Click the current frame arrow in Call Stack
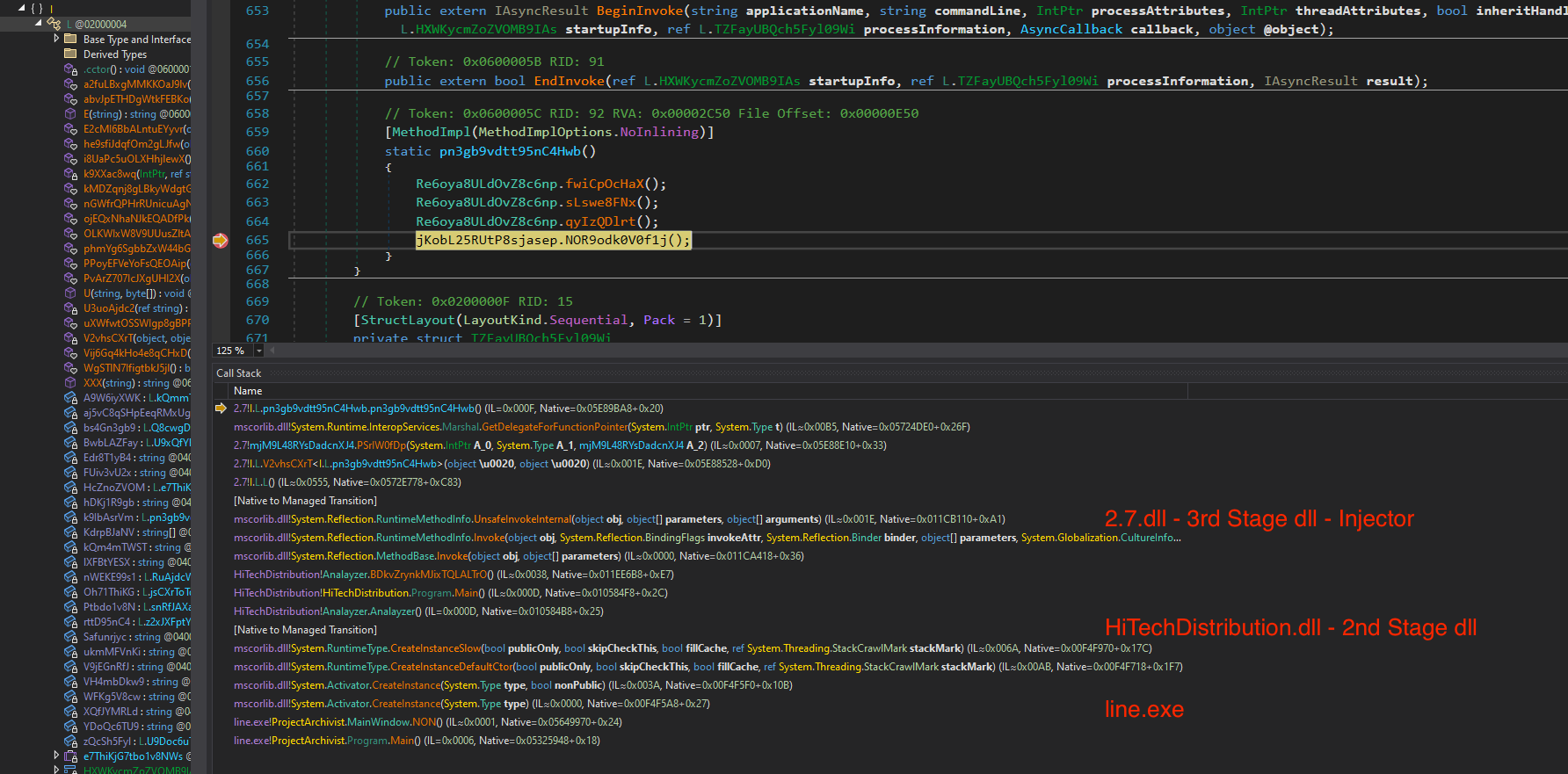Viewport: 1568px width, 774px height. pyautogui.click(x=221, y=409)
